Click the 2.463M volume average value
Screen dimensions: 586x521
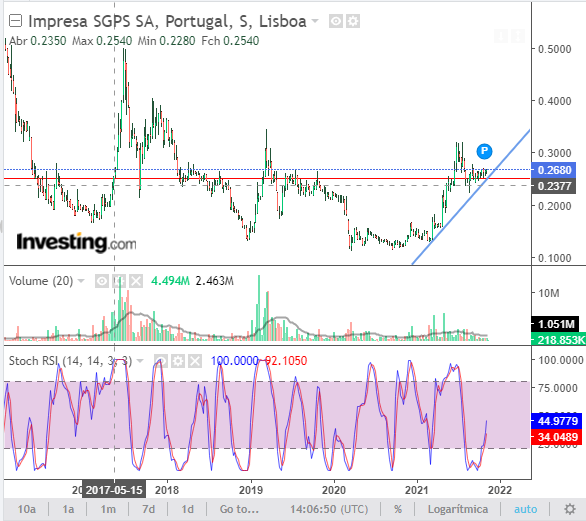click(215, 281)
